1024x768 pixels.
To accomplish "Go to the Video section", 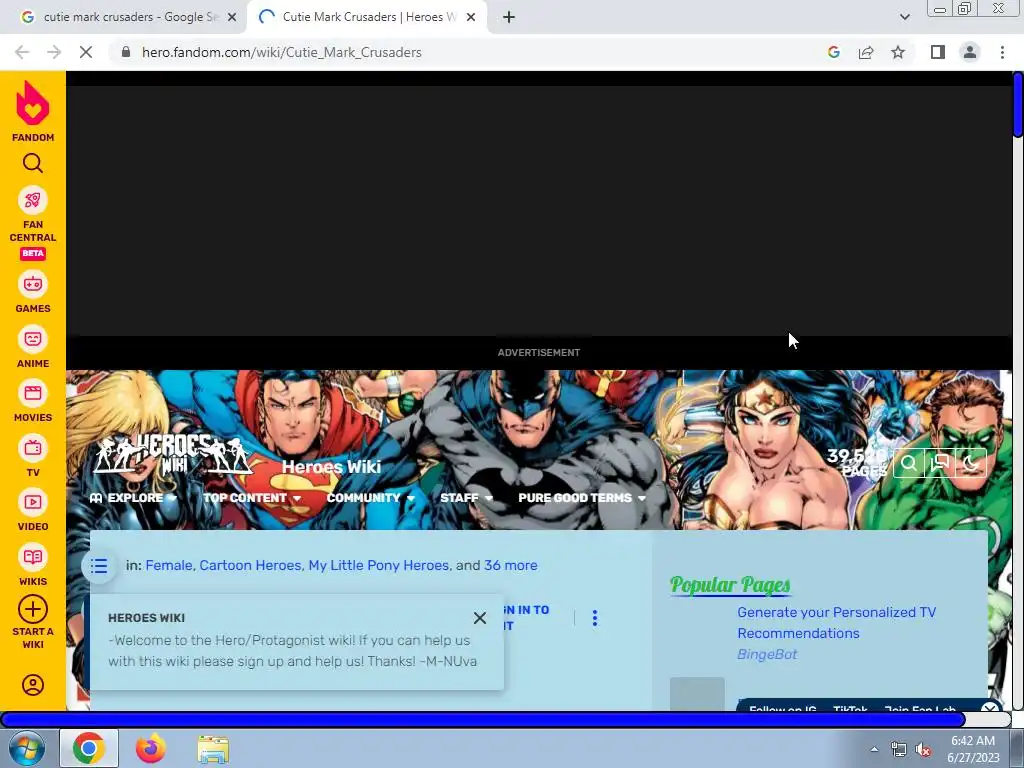I will tap(33, 510).
